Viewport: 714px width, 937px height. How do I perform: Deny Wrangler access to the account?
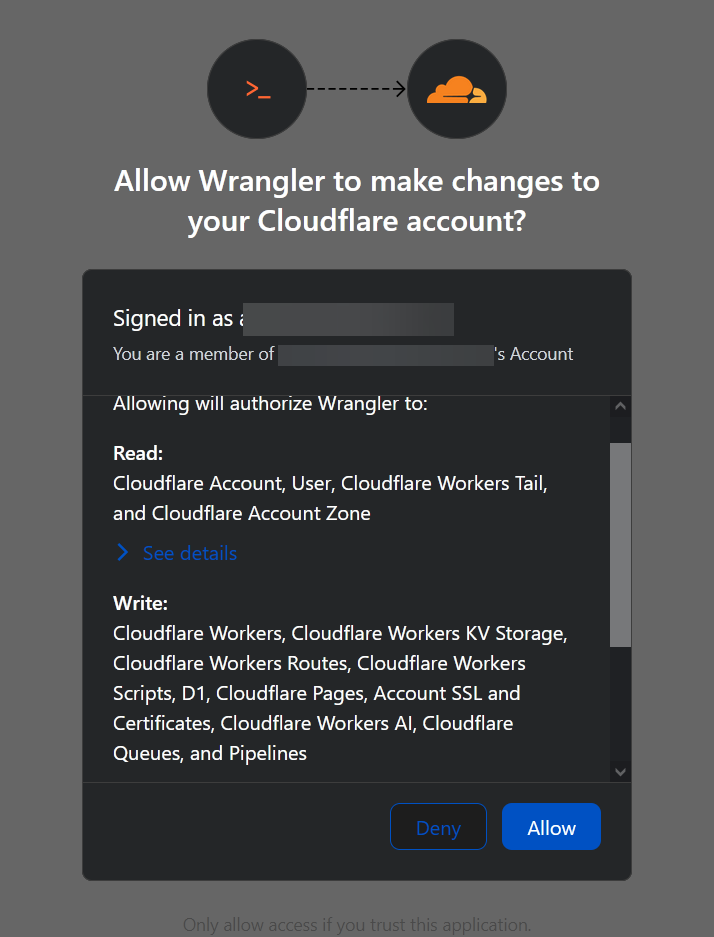438,827
